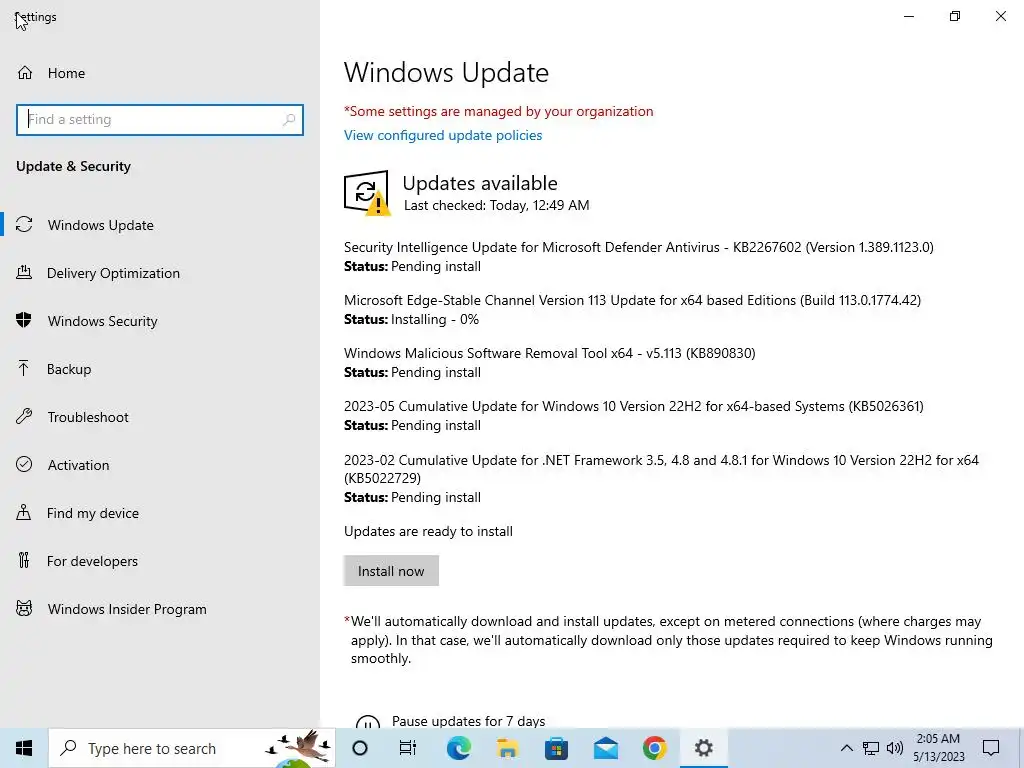Launch Microsoft Edge from the taskbar
This screenshot has width=1024, height=768.
pos(458,748)
